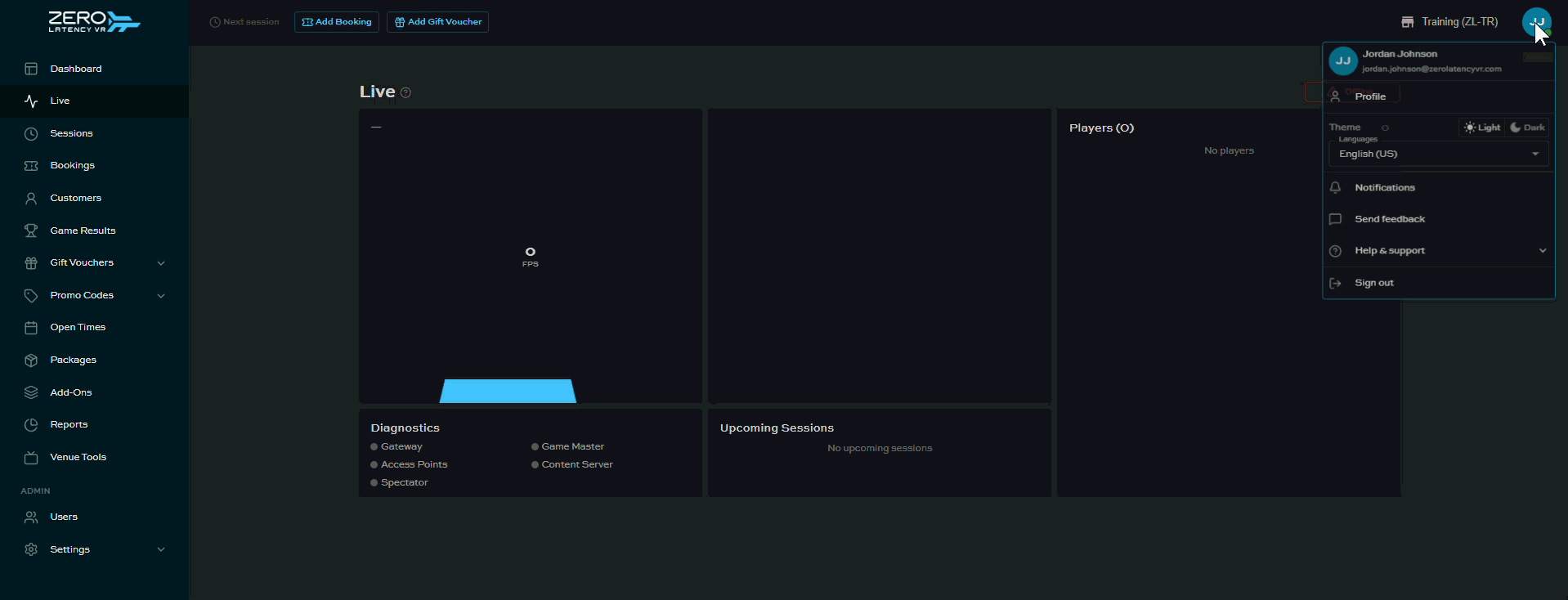The image size is (1568, 600).
Task: Open Game Results in sidebar
Action: (94, 231)
